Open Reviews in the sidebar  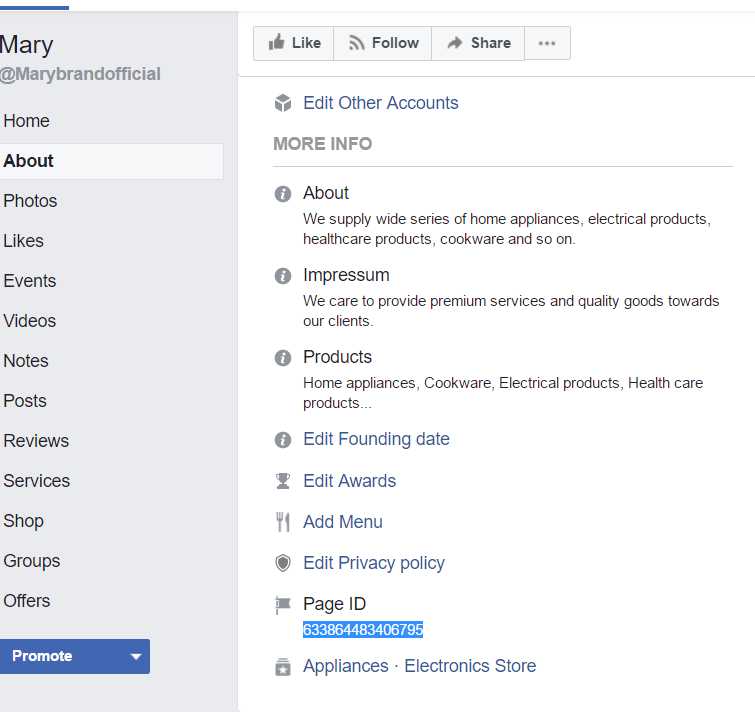click(36, 440)
